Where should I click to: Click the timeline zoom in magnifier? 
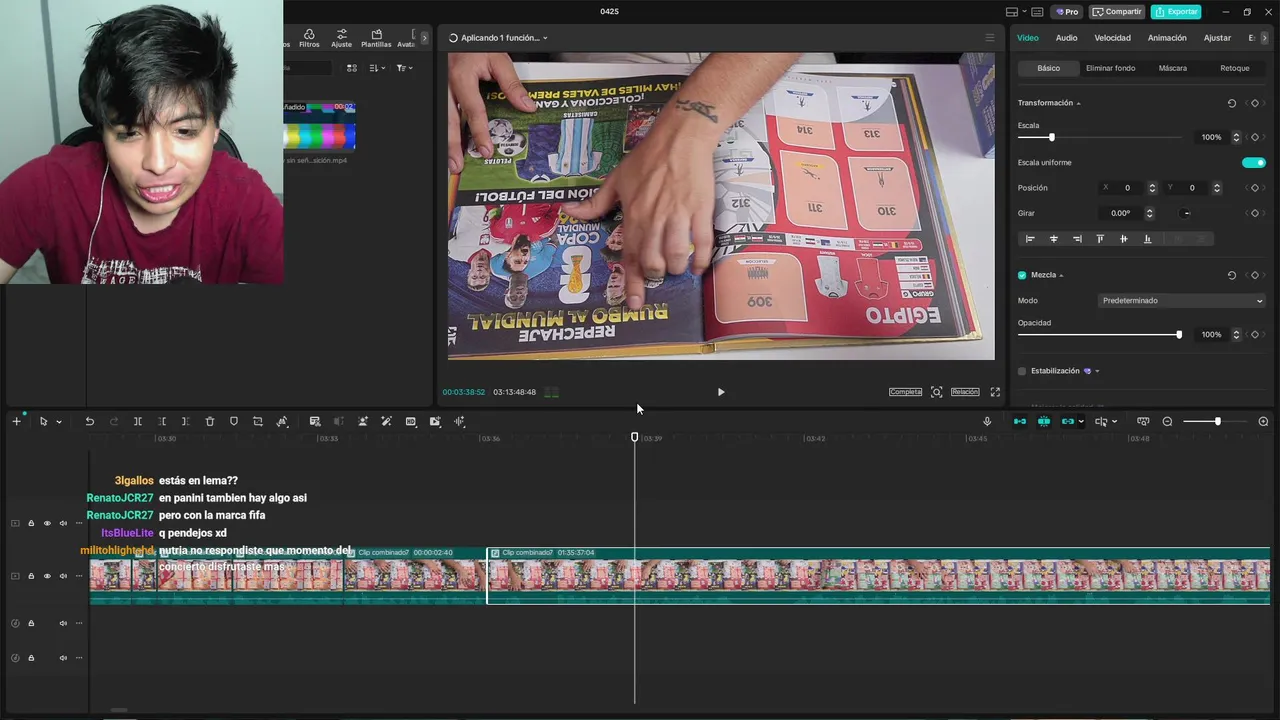coord(1263,421)
